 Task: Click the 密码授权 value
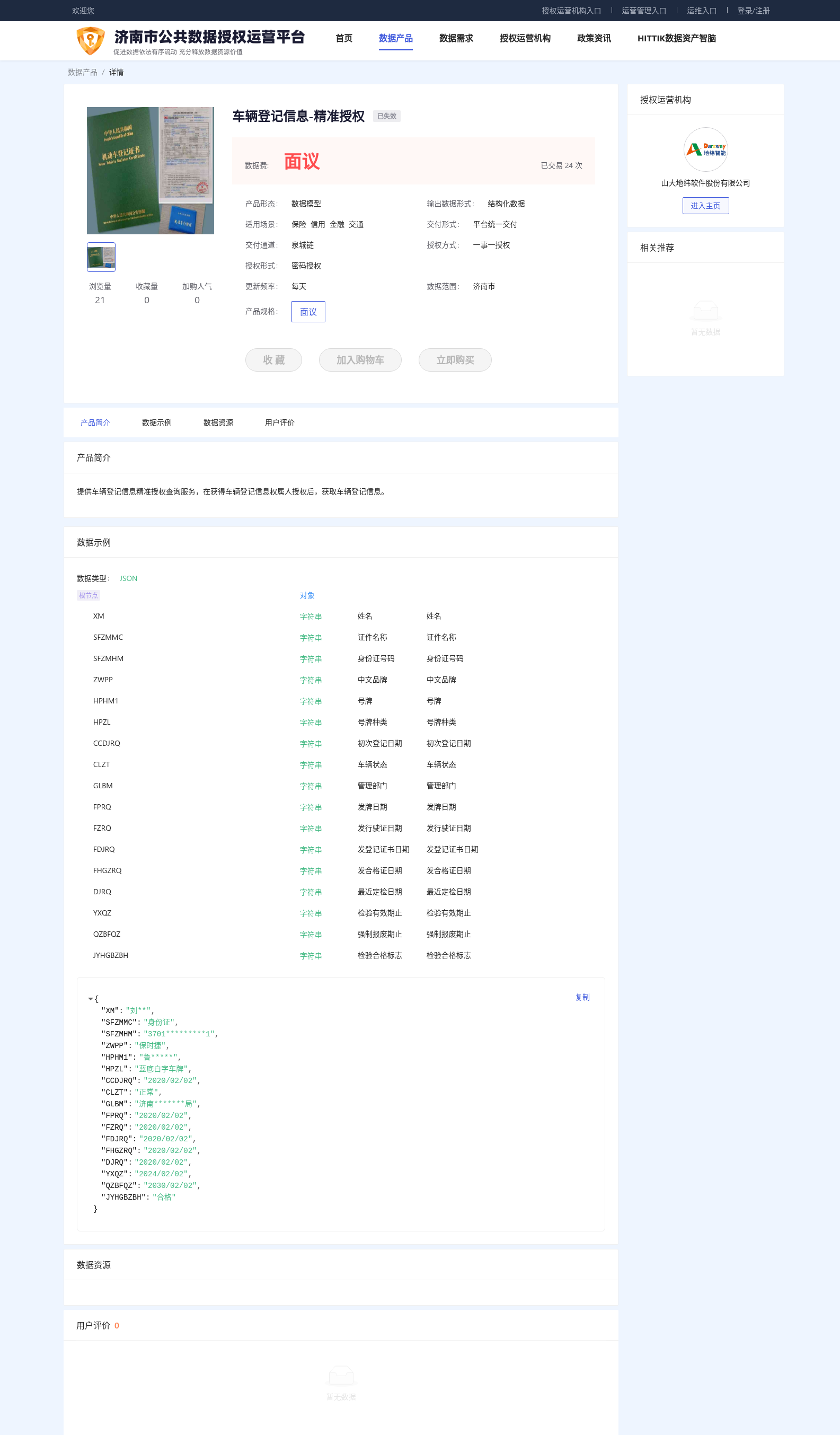pos(306,266)
